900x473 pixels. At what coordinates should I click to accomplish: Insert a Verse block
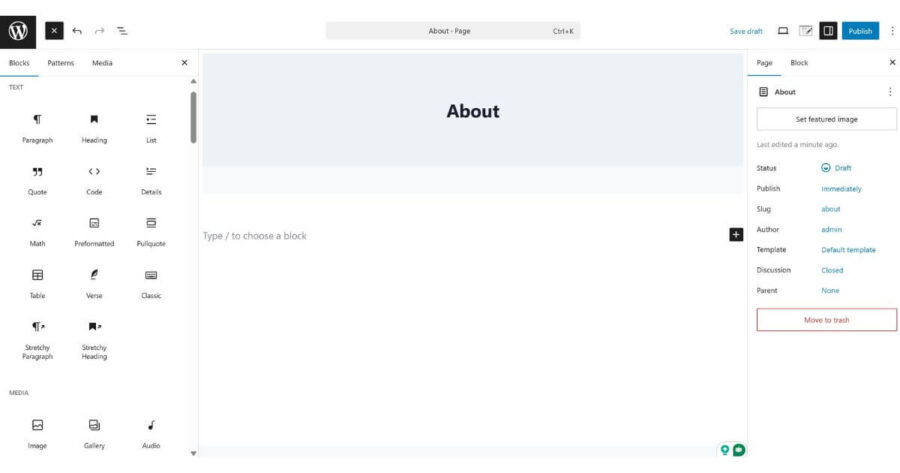coord(94,284)
